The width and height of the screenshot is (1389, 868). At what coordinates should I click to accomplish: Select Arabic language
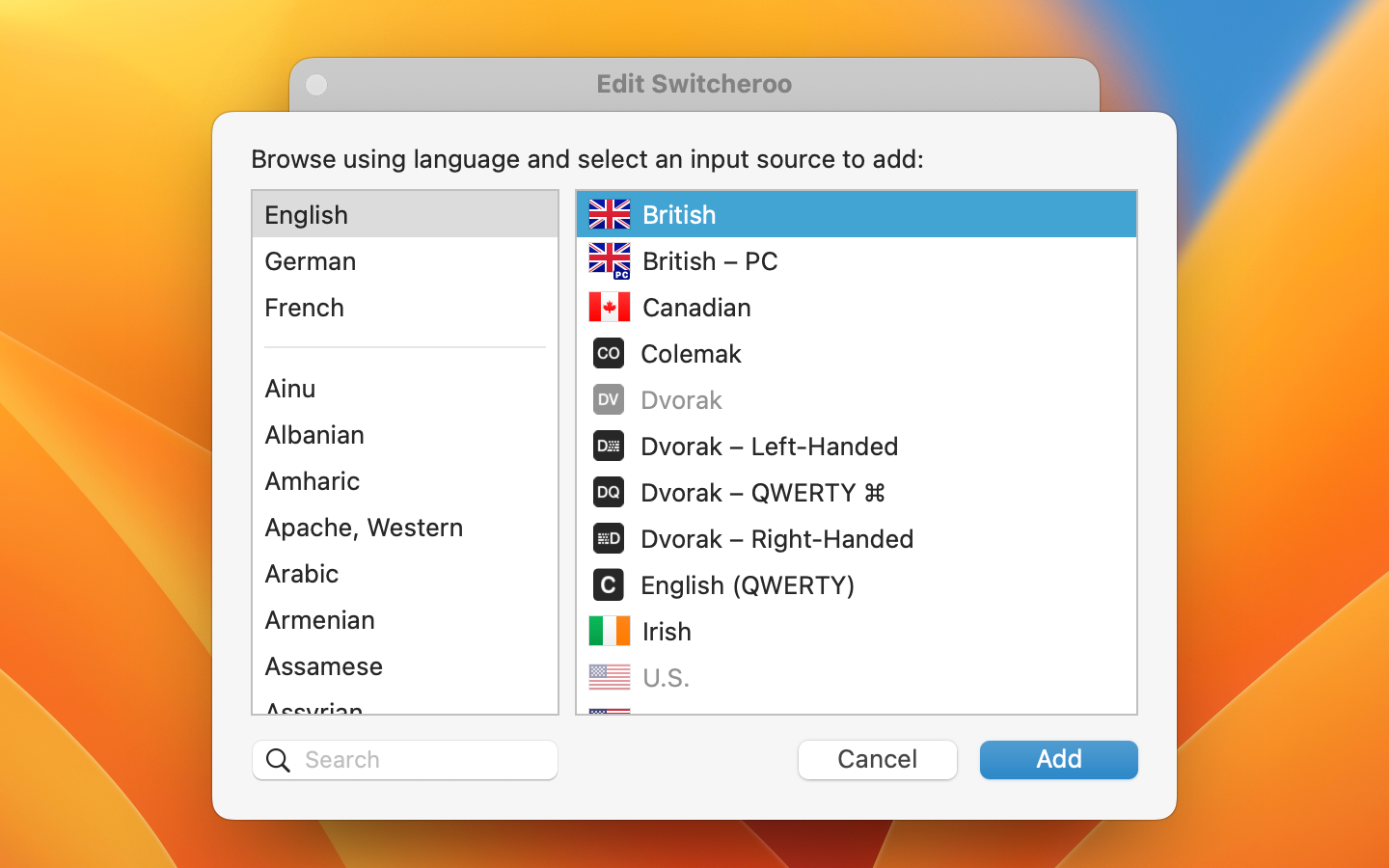tap(405, 573)
